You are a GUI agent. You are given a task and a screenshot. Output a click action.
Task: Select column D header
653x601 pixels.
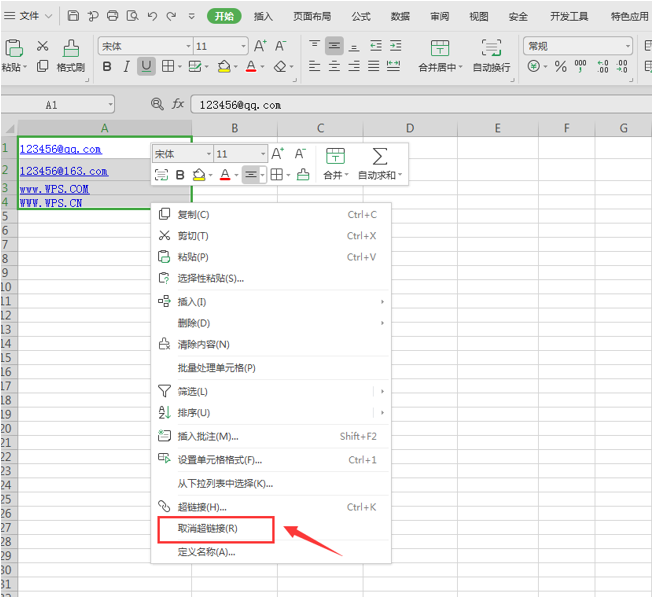410,128
